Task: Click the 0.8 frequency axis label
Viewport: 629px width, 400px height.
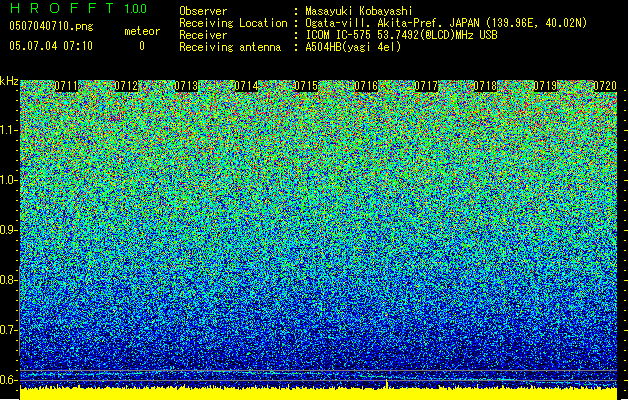Action: [x=8, y=280]
